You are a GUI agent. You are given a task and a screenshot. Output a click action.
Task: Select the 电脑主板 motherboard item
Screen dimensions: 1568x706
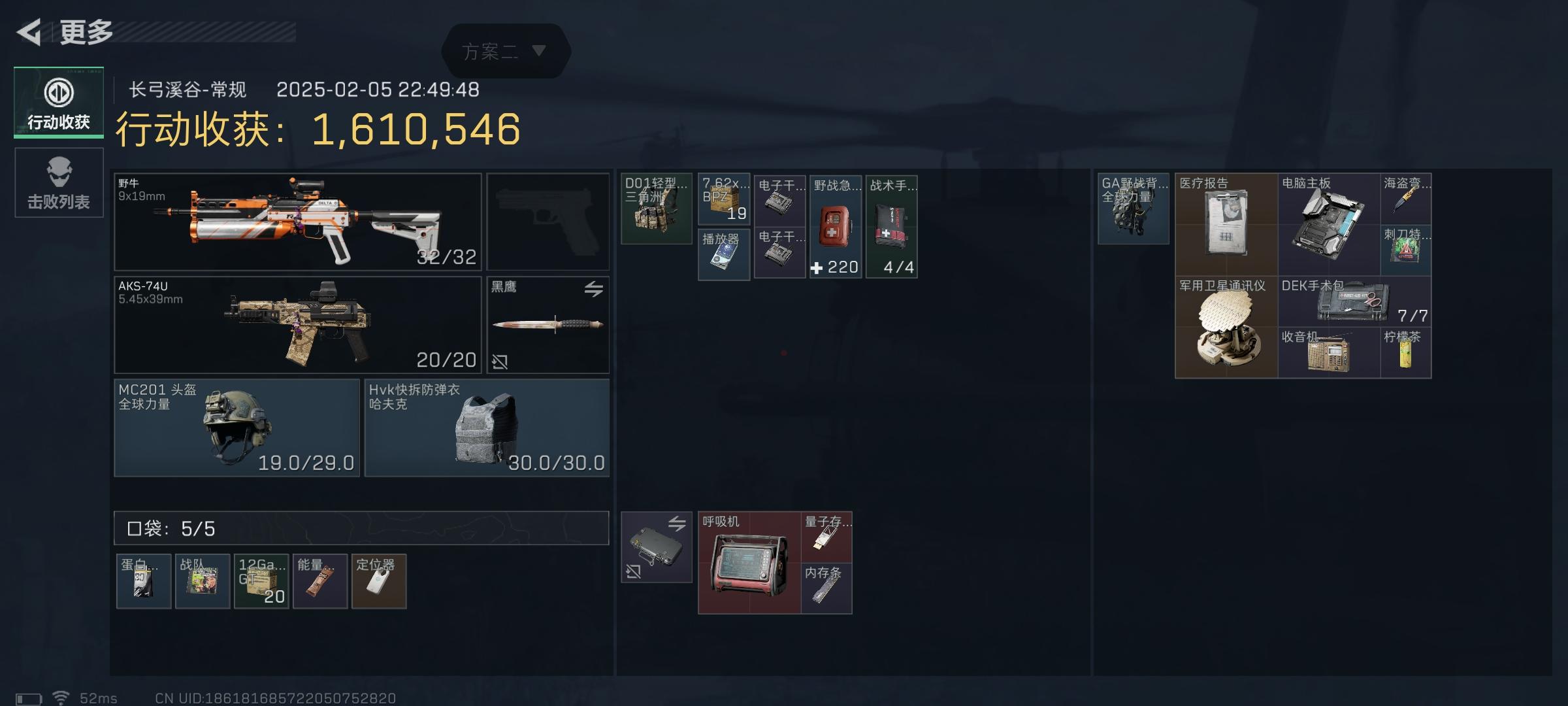click(x=1329, y=224)
